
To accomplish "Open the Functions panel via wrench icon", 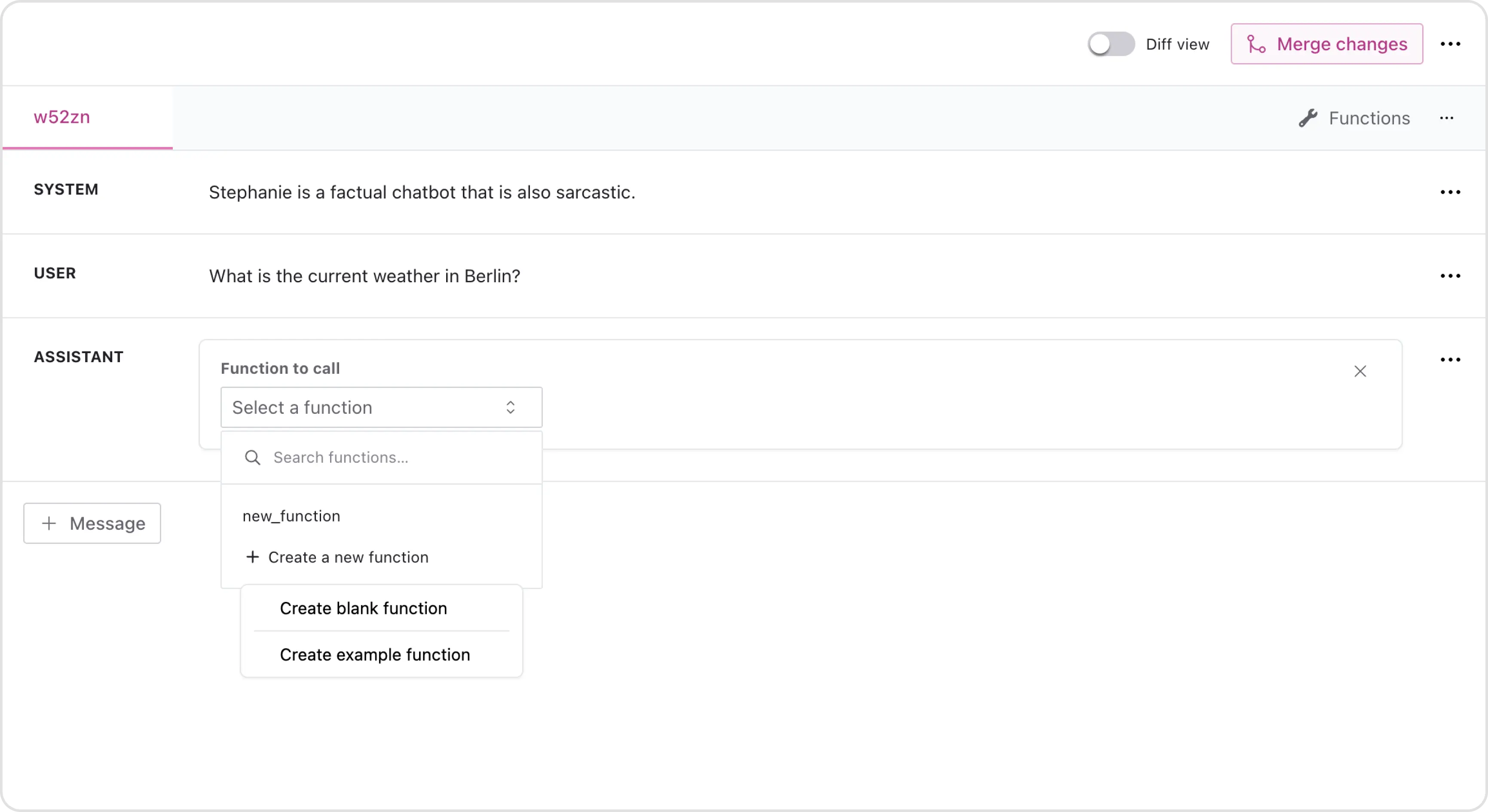I will (1354, 118).
